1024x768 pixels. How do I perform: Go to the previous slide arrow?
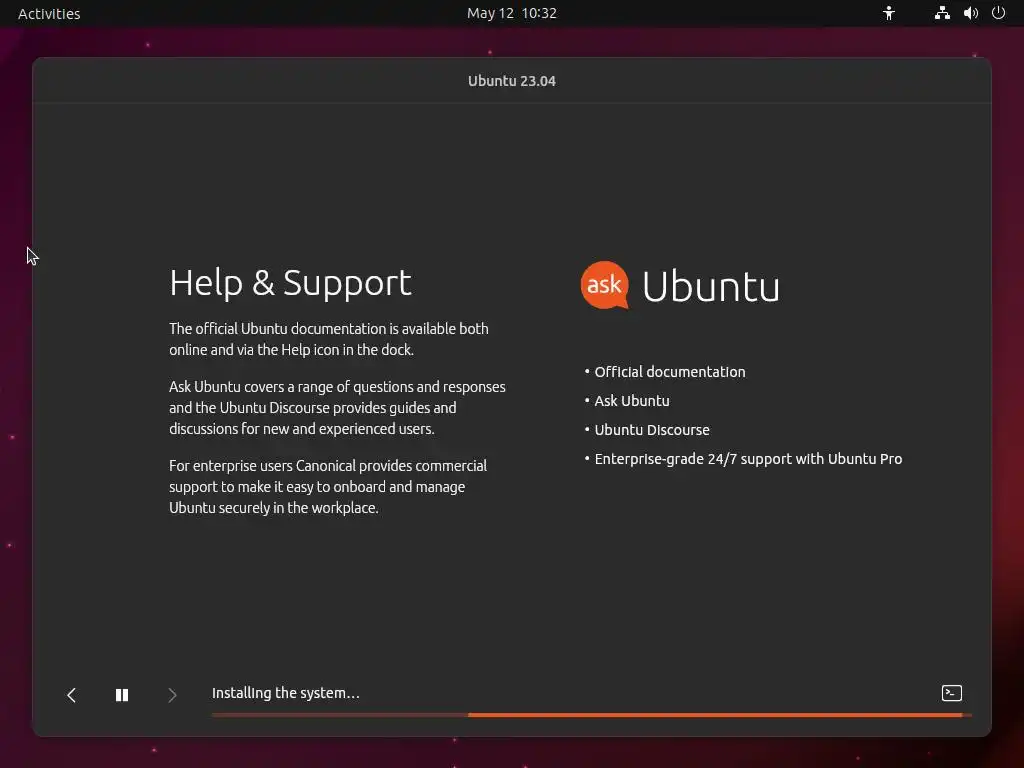[x=72, y=695]
